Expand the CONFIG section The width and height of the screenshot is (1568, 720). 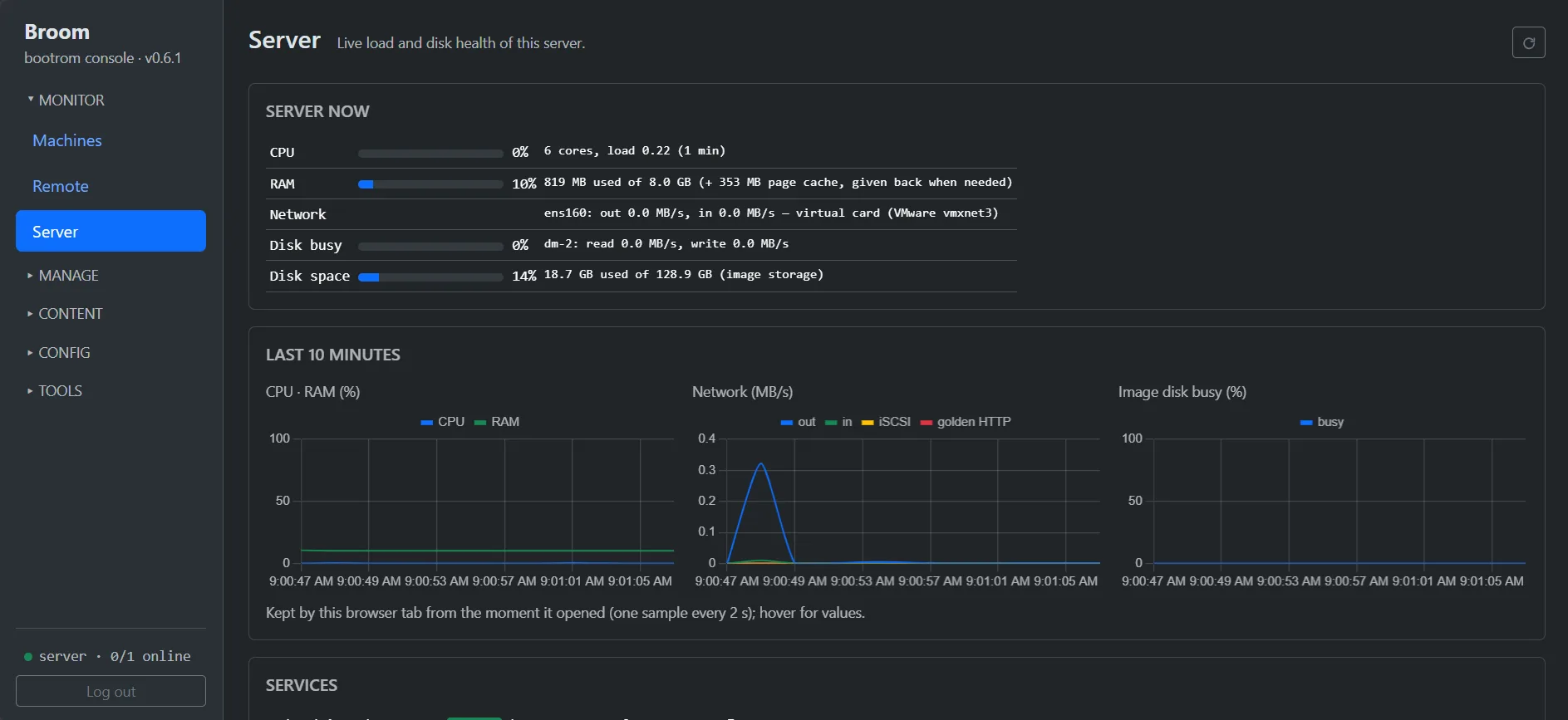(59, 352)
